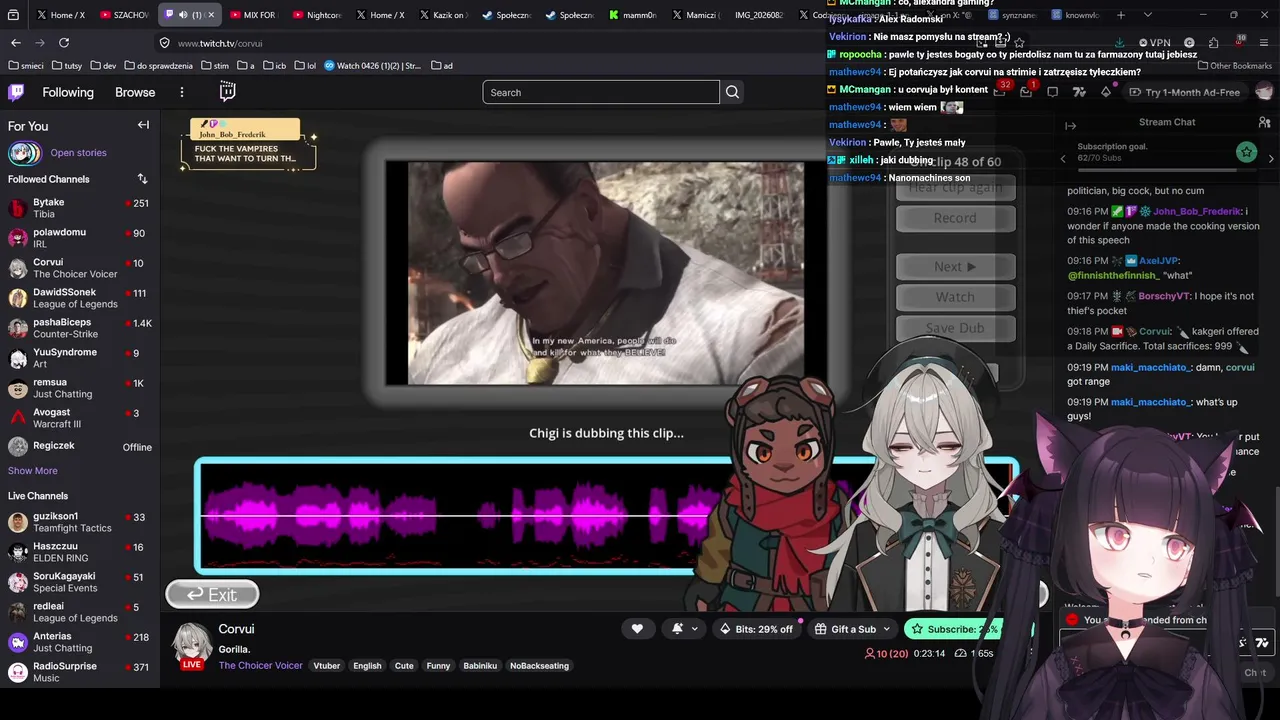Open Twitch notifications inbox with 1 badge

1026,91
